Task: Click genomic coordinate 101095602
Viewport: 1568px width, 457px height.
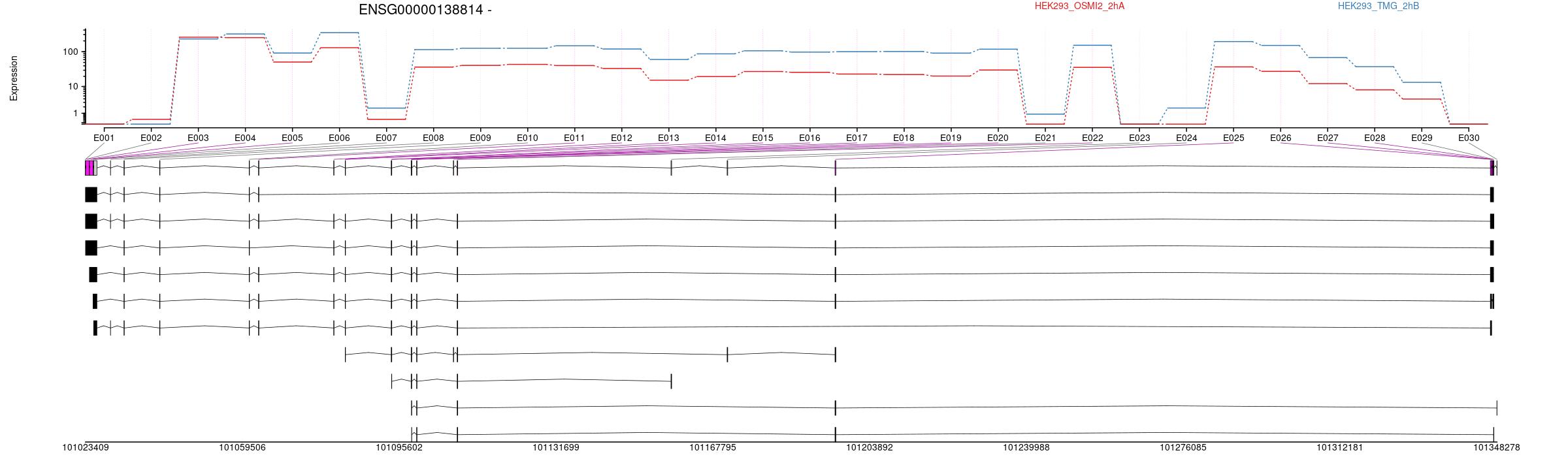Action: [x=399, y=447]
